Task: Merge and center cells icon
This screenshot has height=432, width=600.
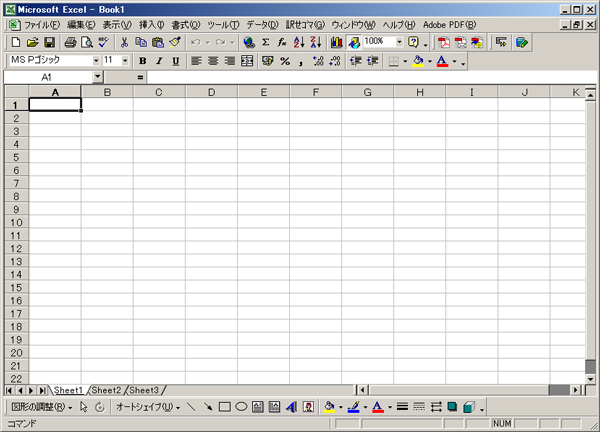Action: pyautogui.click(x=247, y=61)
